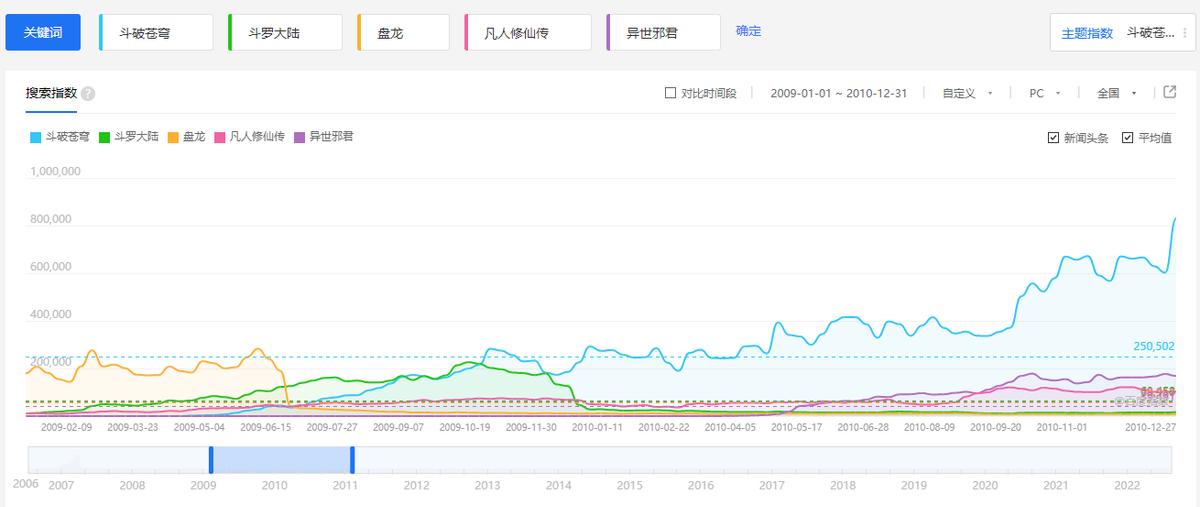Click the export/share icon above the chart
Screen dimensions: 1200x507
1170,92
